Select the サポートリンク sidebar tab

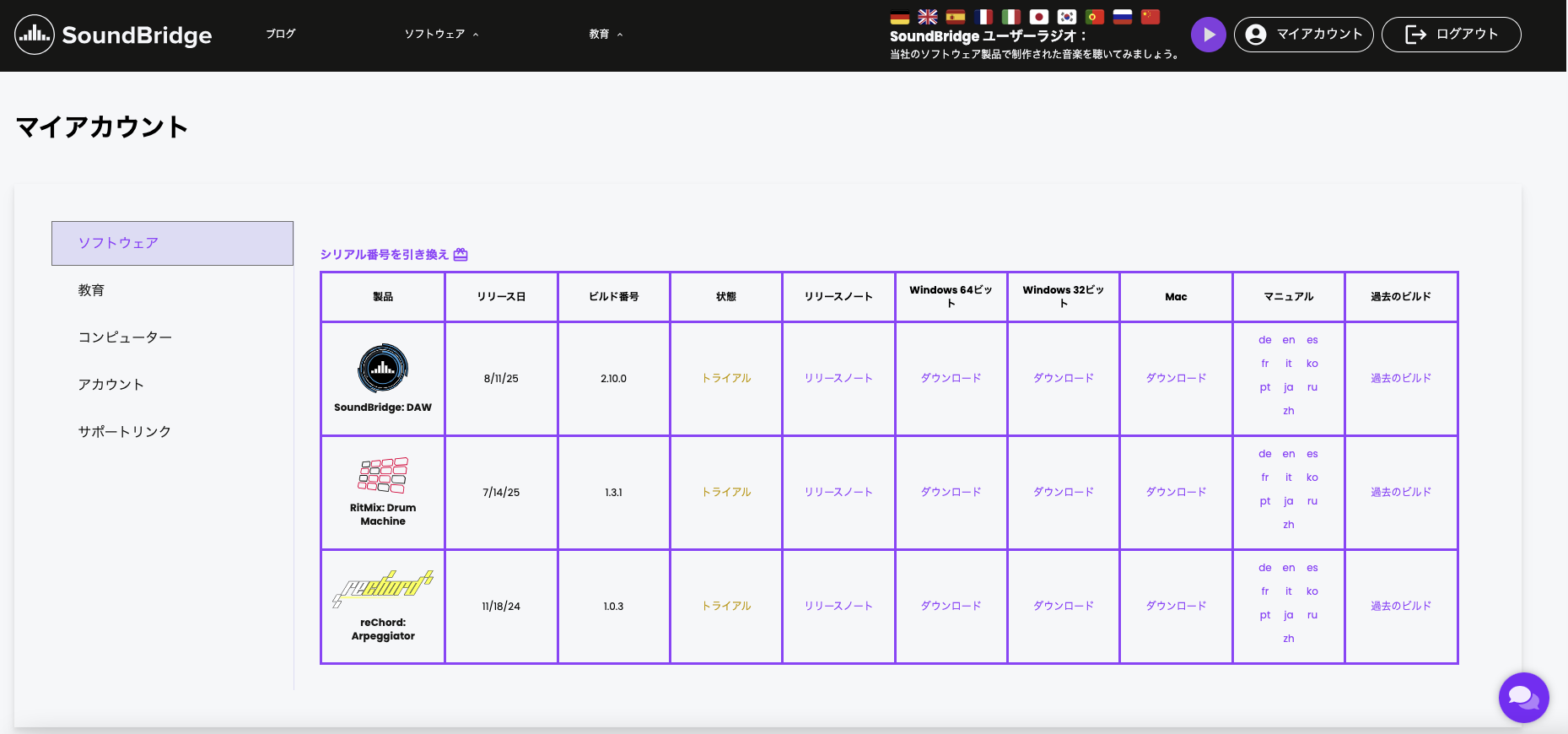click(x=172, y=432)
